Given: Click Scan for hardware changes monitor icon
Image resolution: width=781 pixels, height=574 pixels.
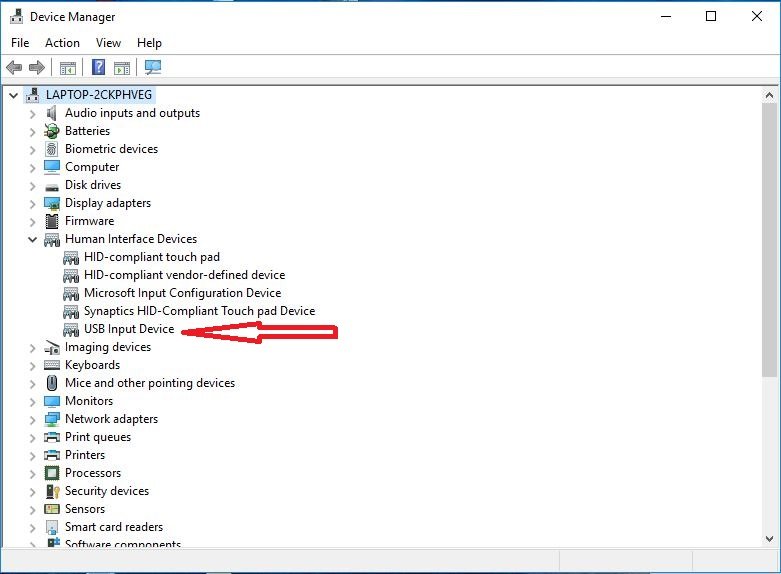Looking at the screenshot, I should 153,68.
